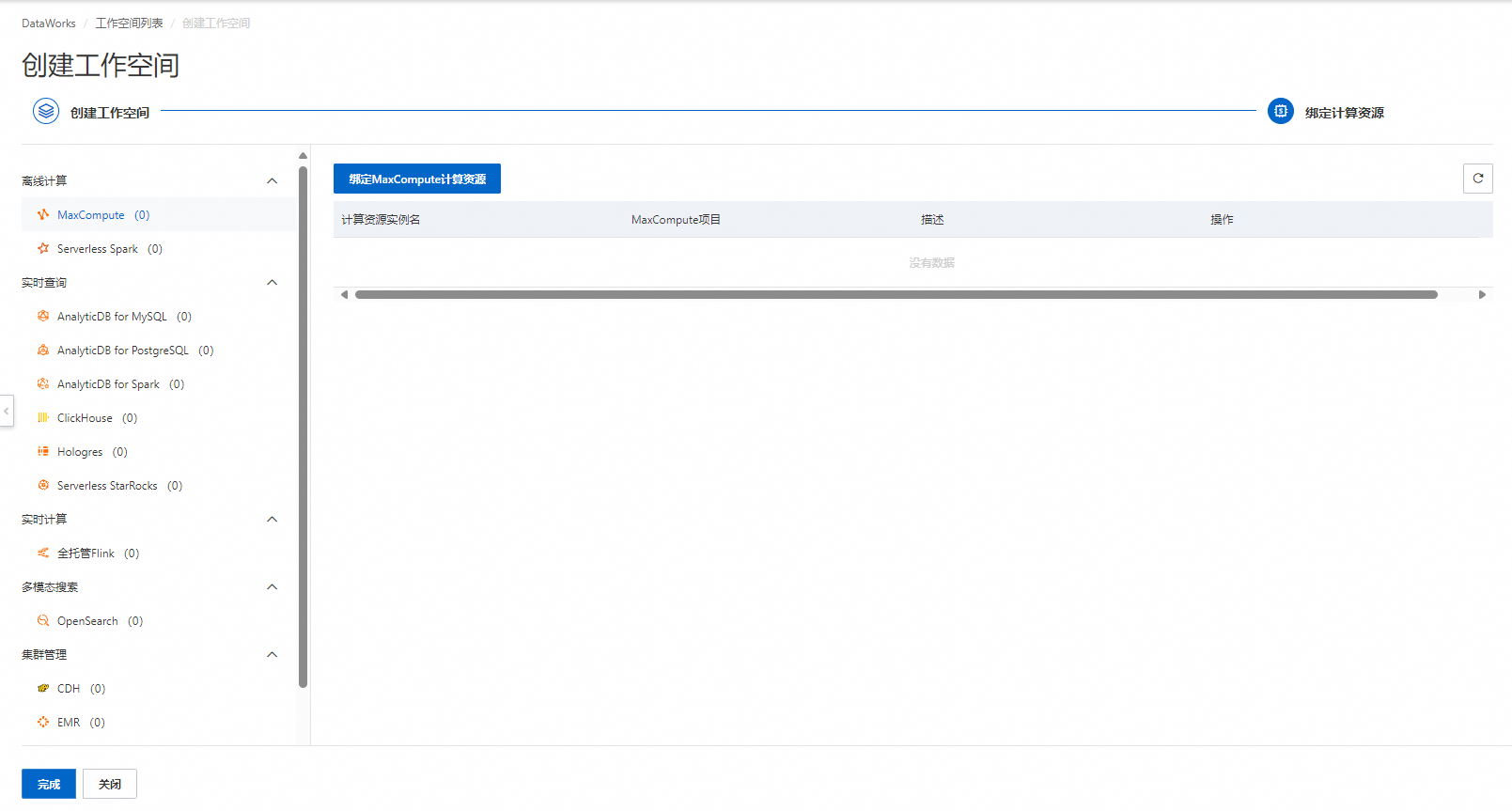
Task: Collapse the 离线计算 section
Action: pos(273,181)
